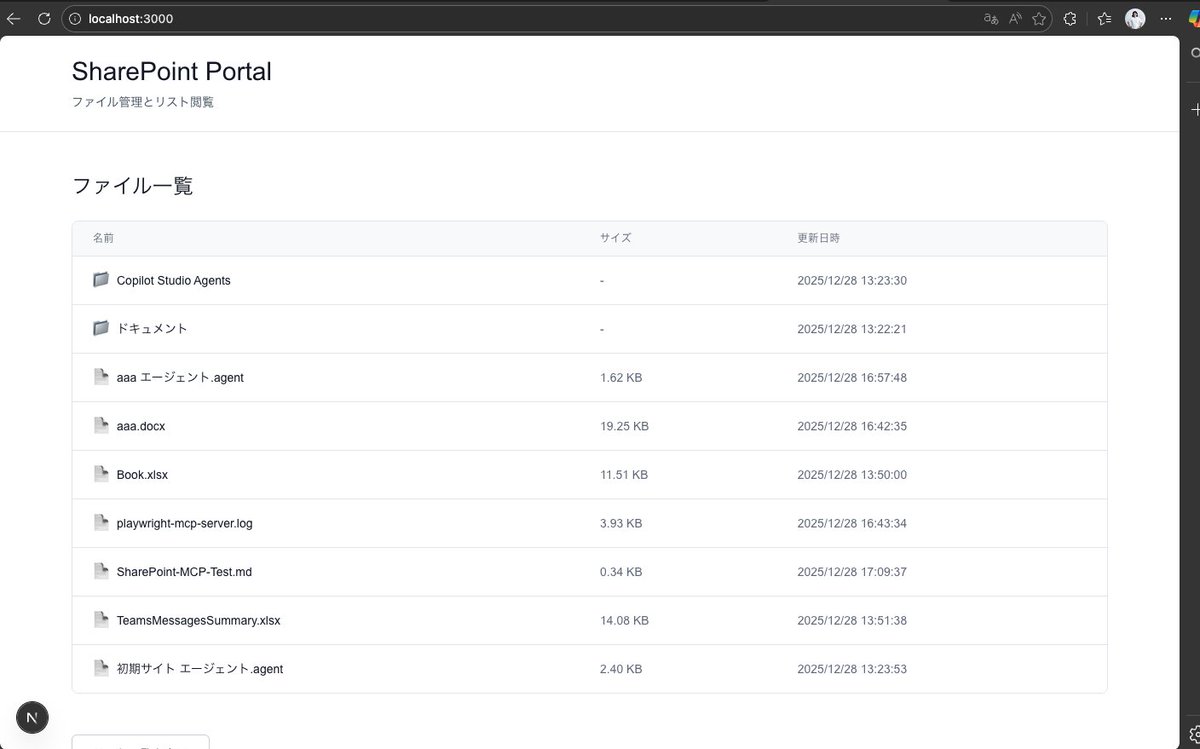Open the browser profile avatar
Image resolution: width=1200 pixels, height=749 pixels.
1135,18
